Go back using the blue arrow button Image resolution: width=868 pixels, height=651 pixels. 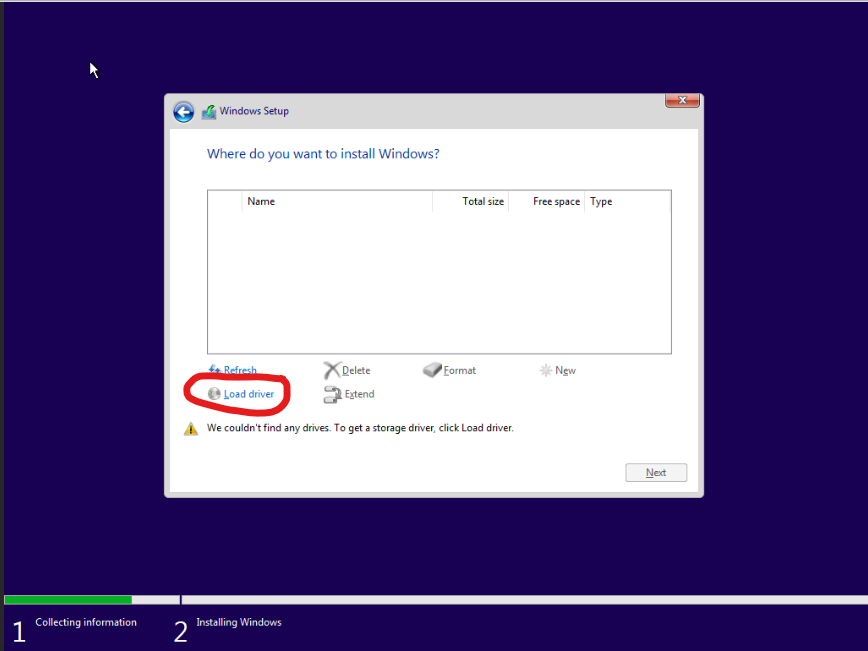(x=183, y=112)
